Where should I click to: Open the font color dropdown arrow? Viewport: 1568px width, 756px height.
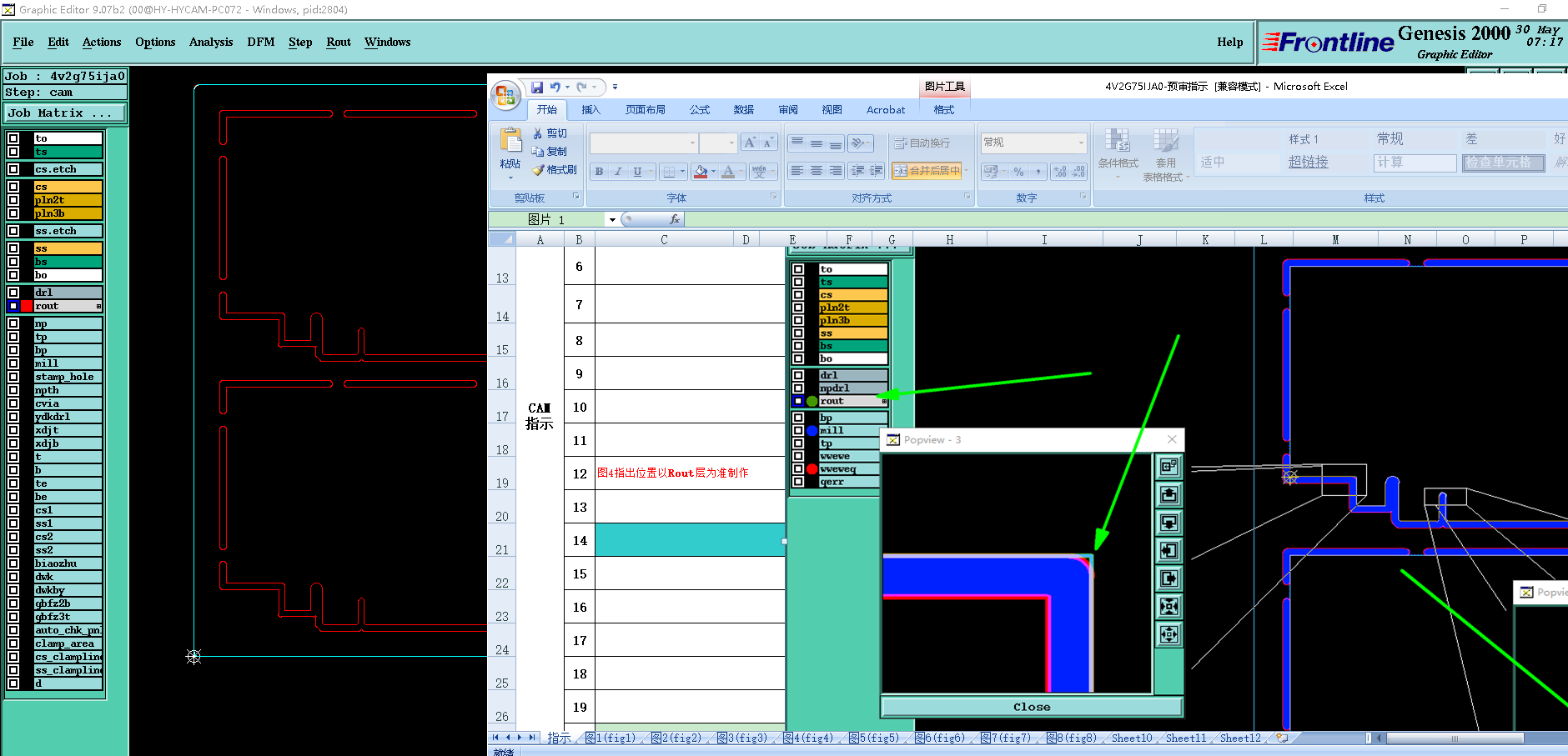coord(741,172)
